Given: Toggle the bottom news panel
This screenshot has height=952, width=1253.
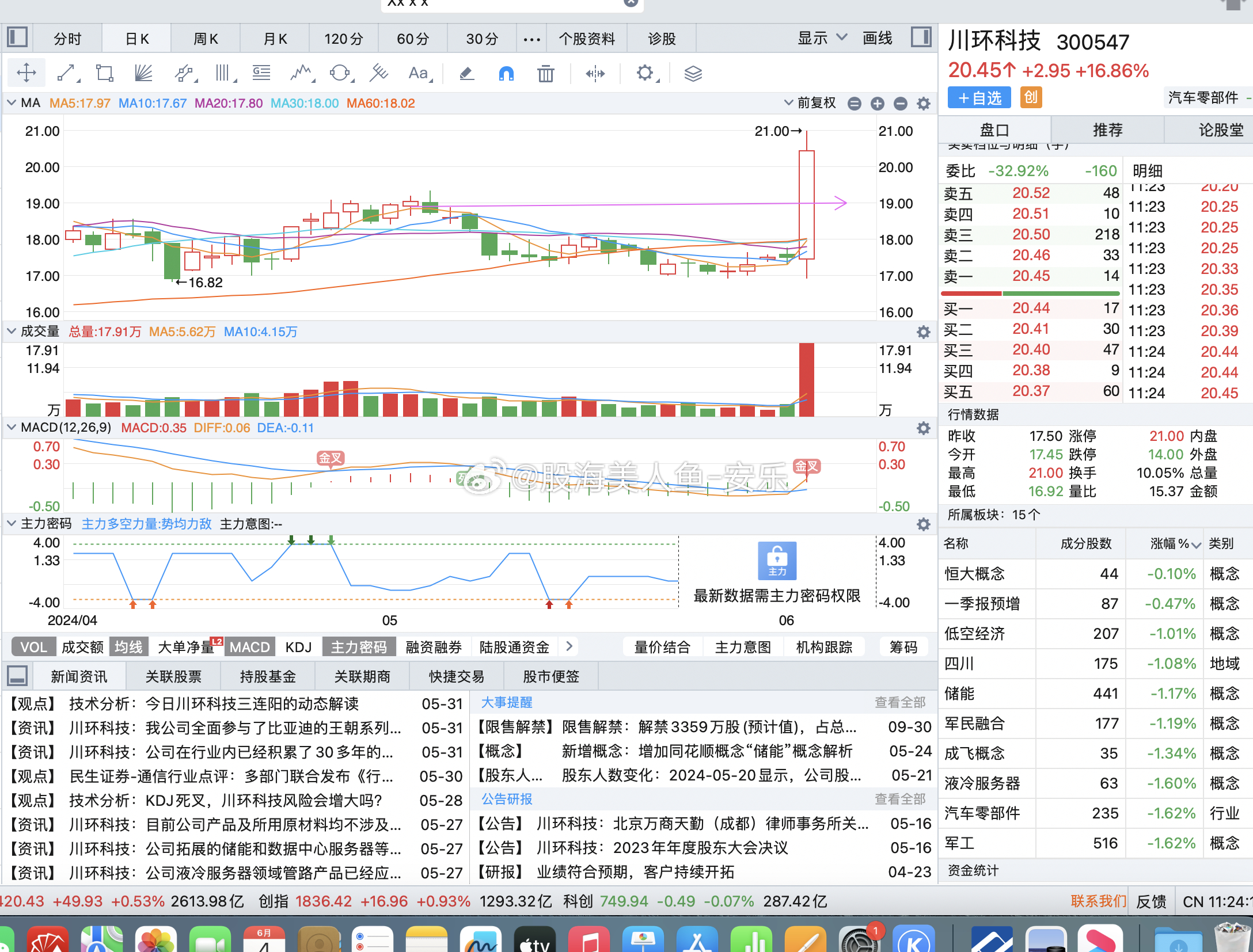Looking at the screenshot, I should [x=17, y=676].
